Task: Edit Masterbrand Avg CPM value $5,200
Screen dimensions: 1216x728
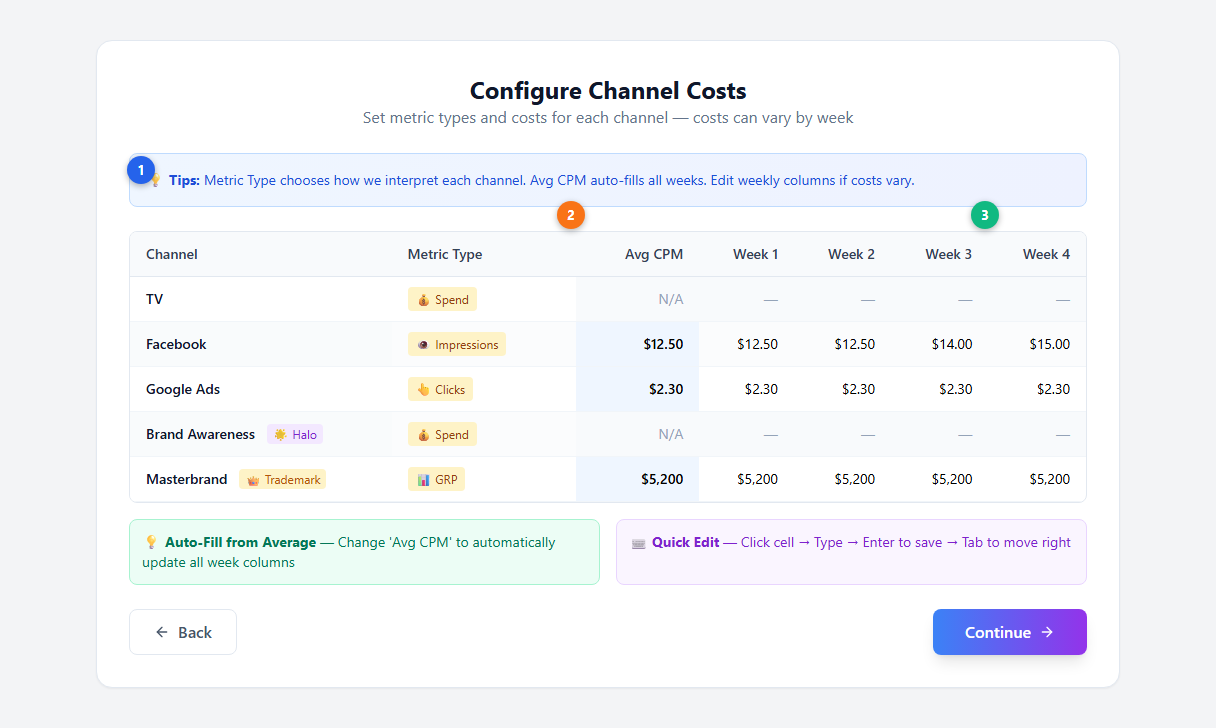Action: pos(638,479)
